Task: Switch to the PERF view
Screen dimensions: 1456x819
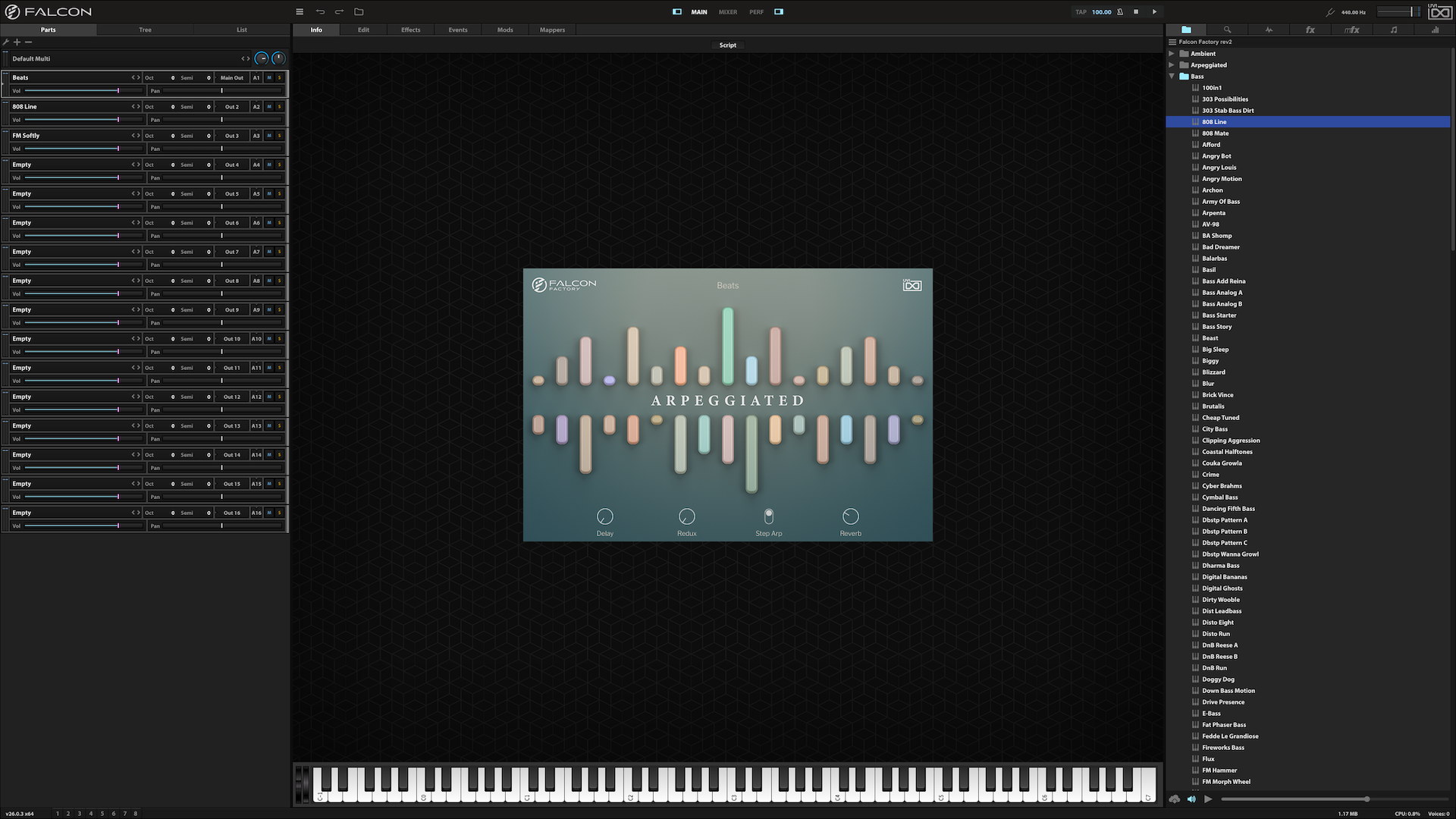Action: coord(757,12)
